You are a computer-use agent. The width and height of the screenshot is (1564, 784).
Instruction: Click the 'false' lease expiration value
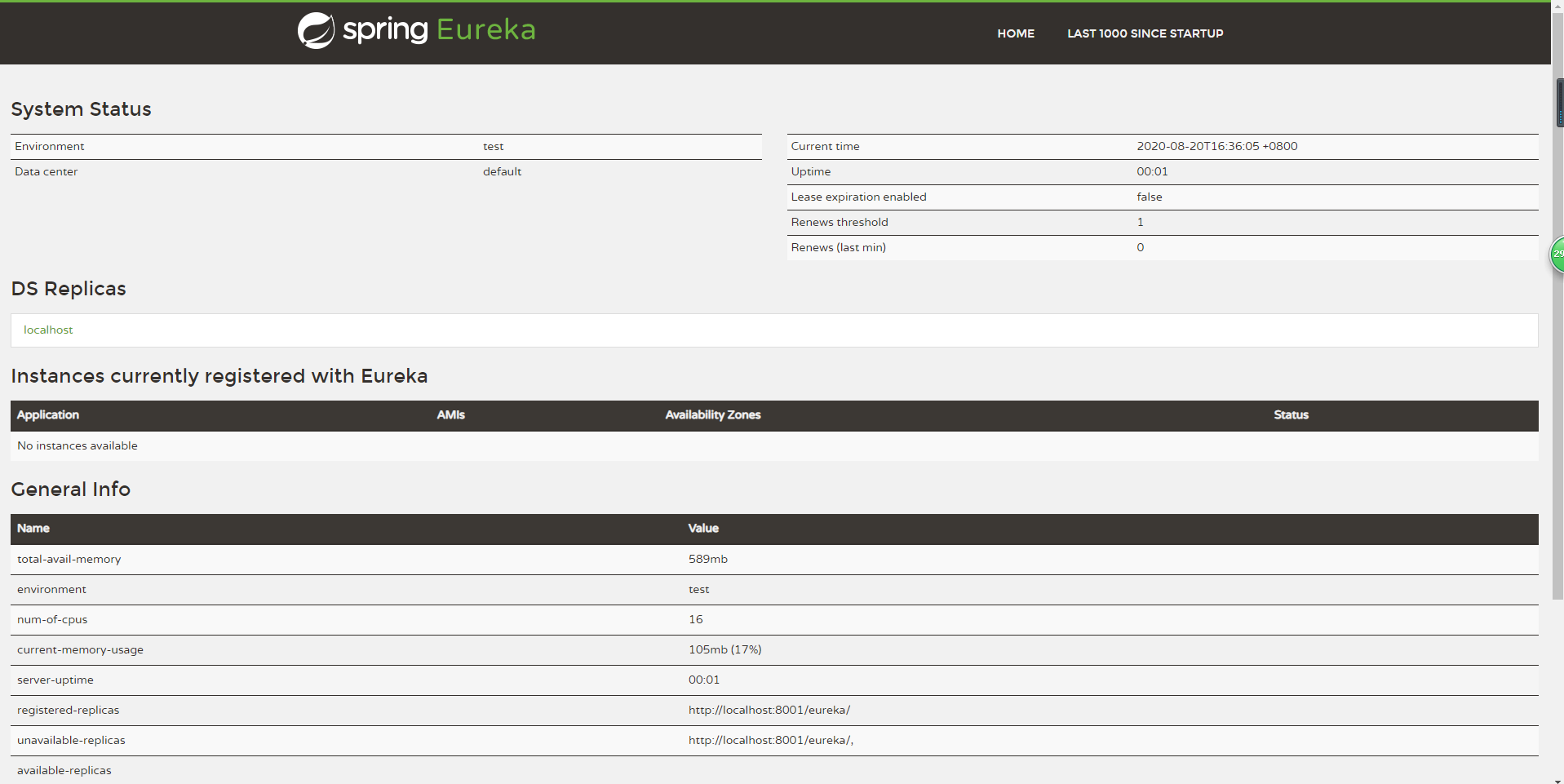tap(1150, 197)
